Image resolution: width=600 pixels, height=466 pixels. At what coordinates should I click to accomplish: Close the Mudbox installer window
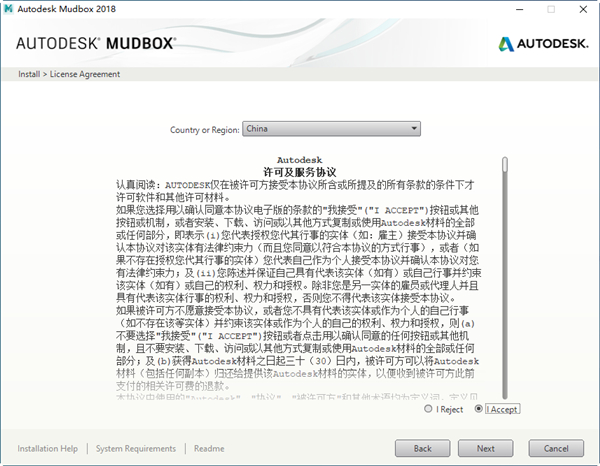tap(583, 9)
